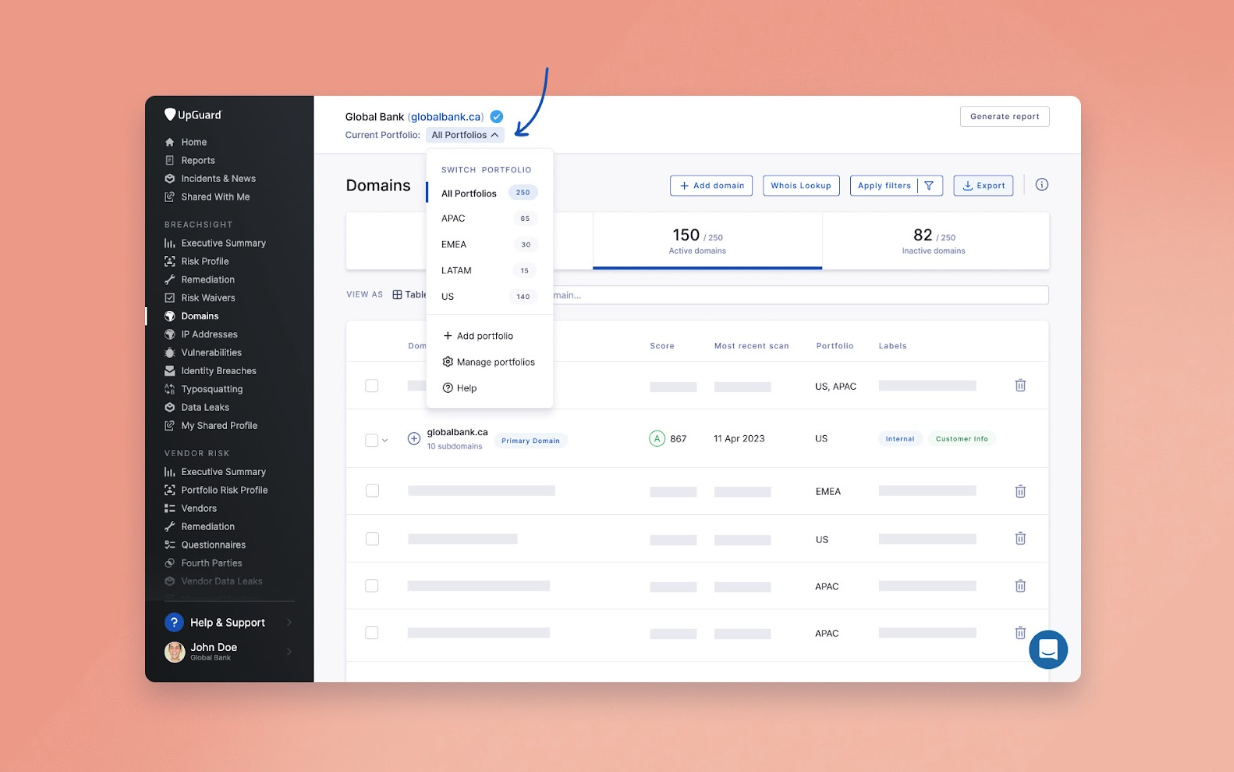Viewport: 1234px width, 772px height.
Task: Click the Score column header
Action: [x=662, y=346]
